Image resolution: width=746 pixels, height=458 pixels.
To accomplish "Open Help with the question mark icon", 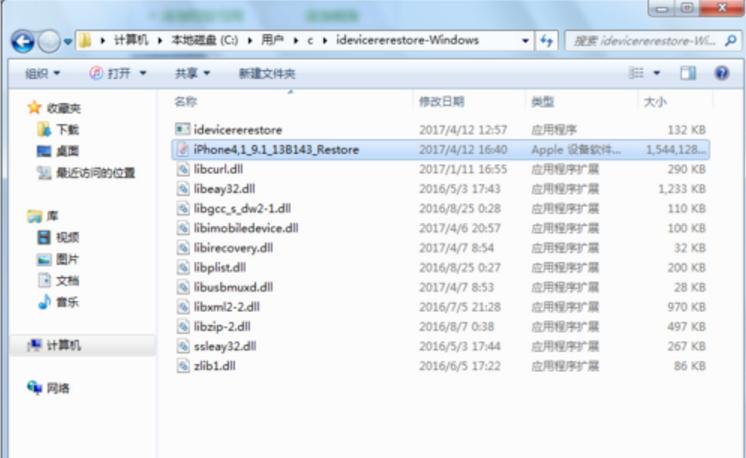I will click(x=722, y=73).
